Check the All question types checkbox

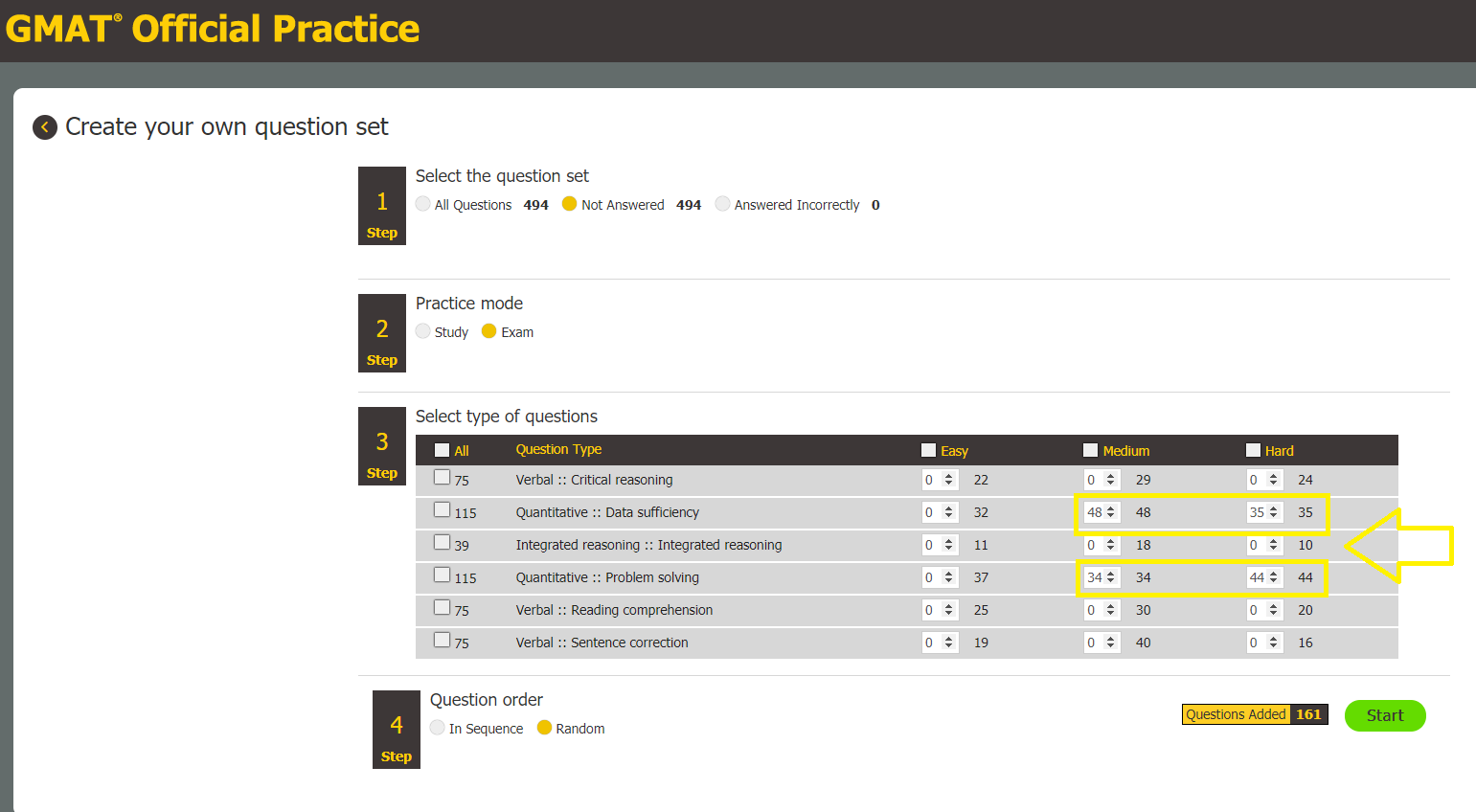point(442,449)
